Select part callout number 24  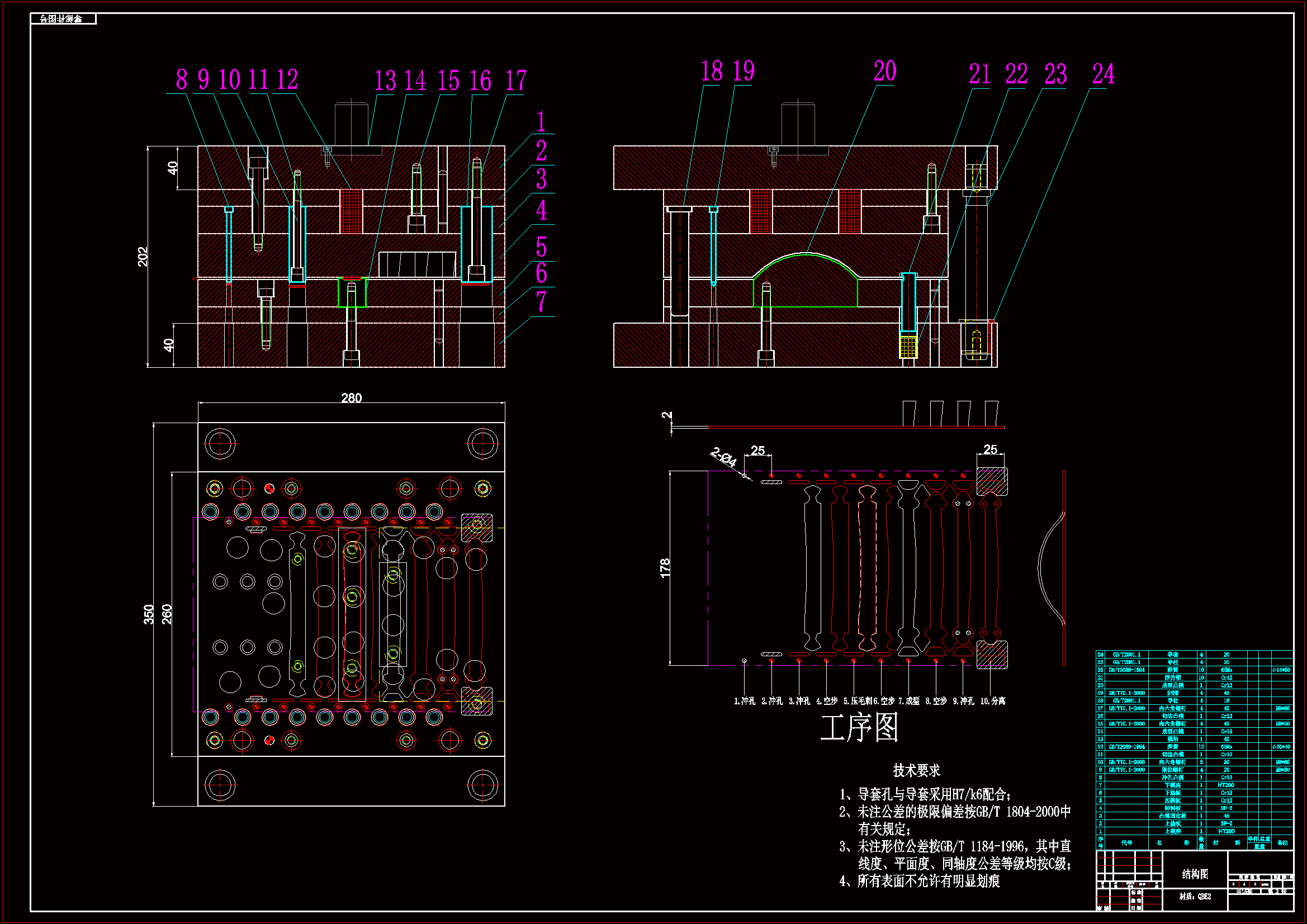click(x=1102, y=74)
